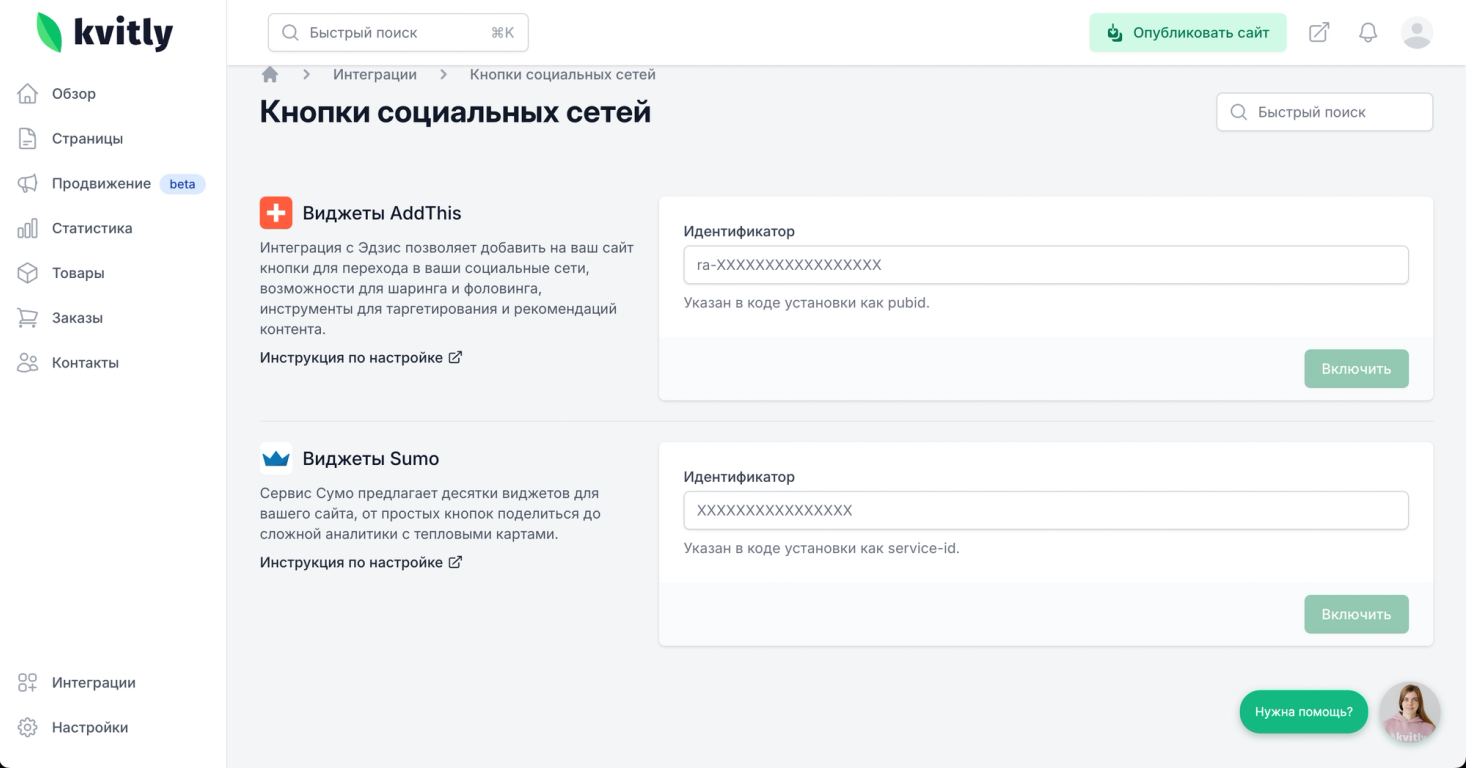The height and width of the screenshot is (768, 1466).
Task: Click heading Виджеты AddThis
Action: pyautogui.click(x=382, y=213)
